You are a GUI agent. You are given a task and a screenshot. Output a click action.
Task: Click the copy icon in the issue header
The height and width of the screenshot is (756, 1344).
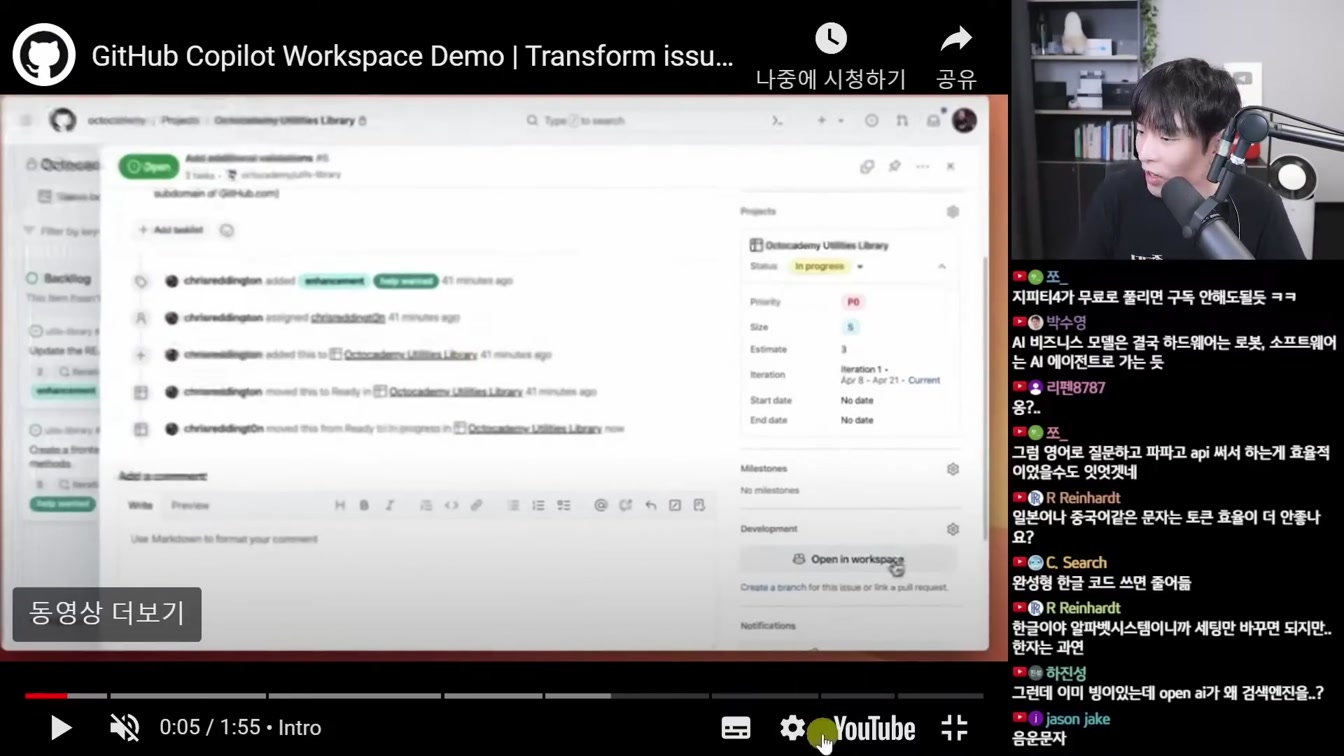pyautogui.click(x=867, y=166)
